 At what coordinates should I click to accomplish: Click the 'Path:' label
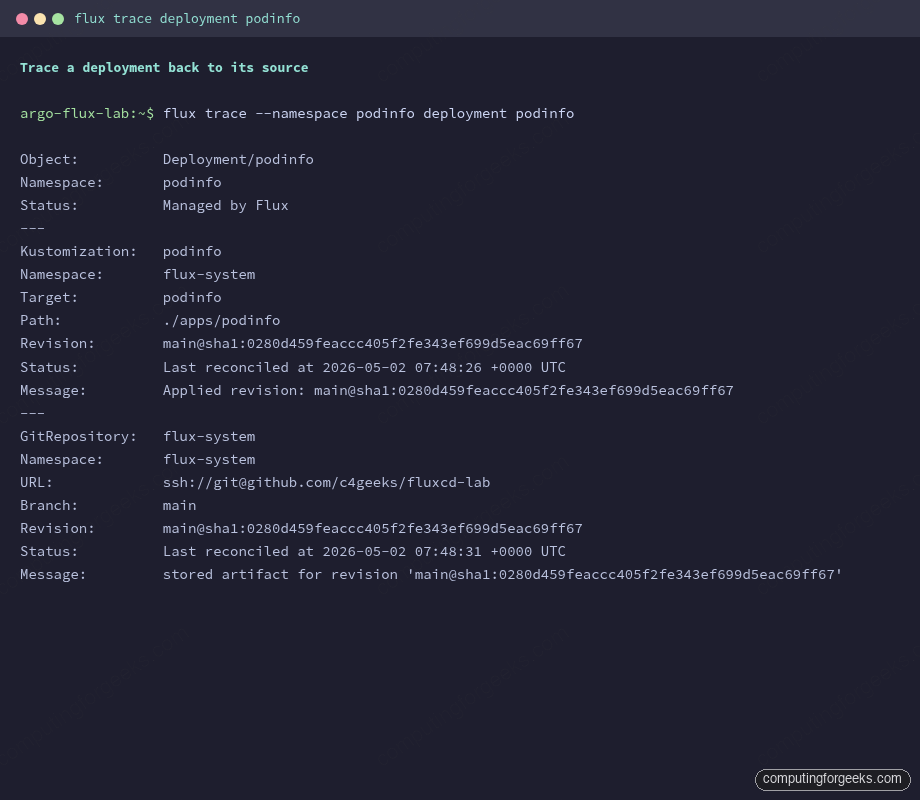tap(40, 320)
